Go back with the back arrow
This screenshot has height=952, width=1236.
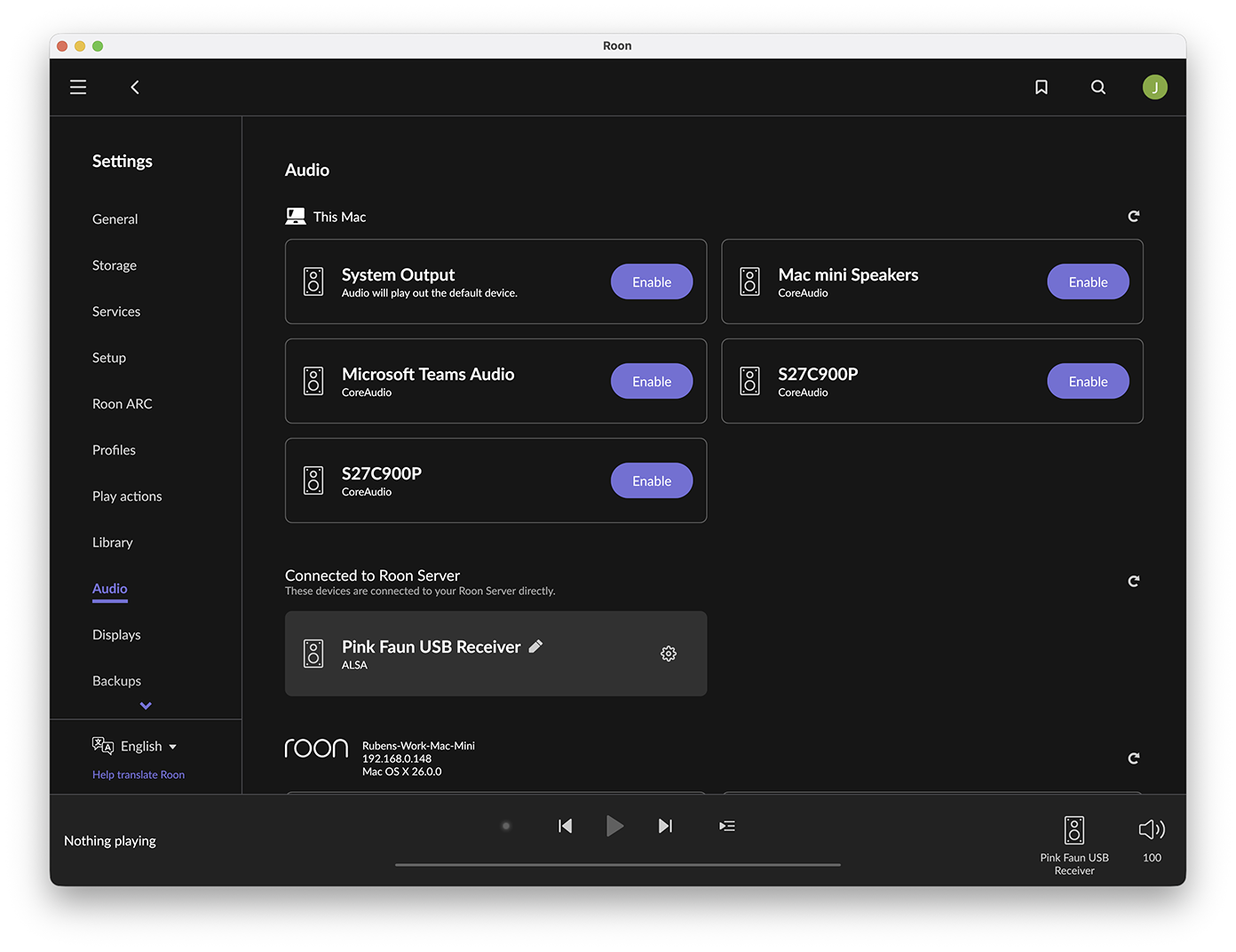click(135, 87)
